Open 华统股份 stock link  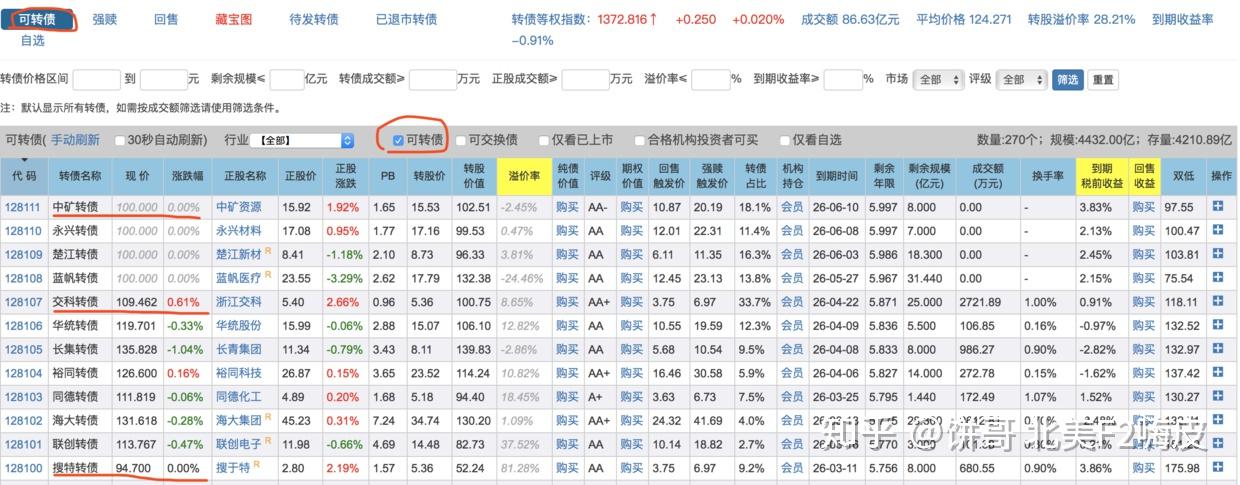pos(239,325)
